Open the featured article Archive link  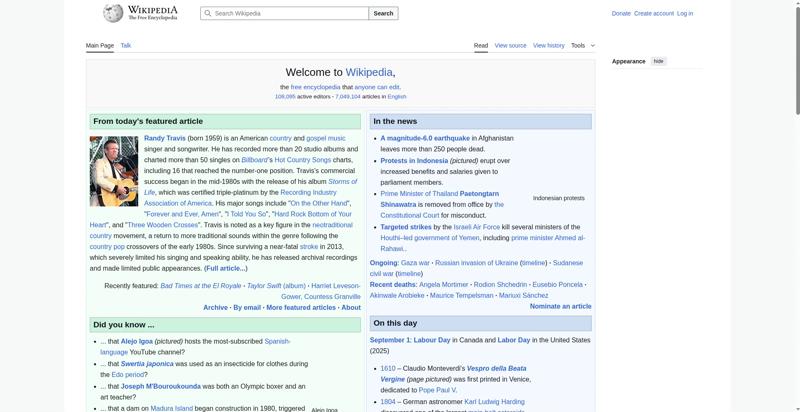point(215,307)
